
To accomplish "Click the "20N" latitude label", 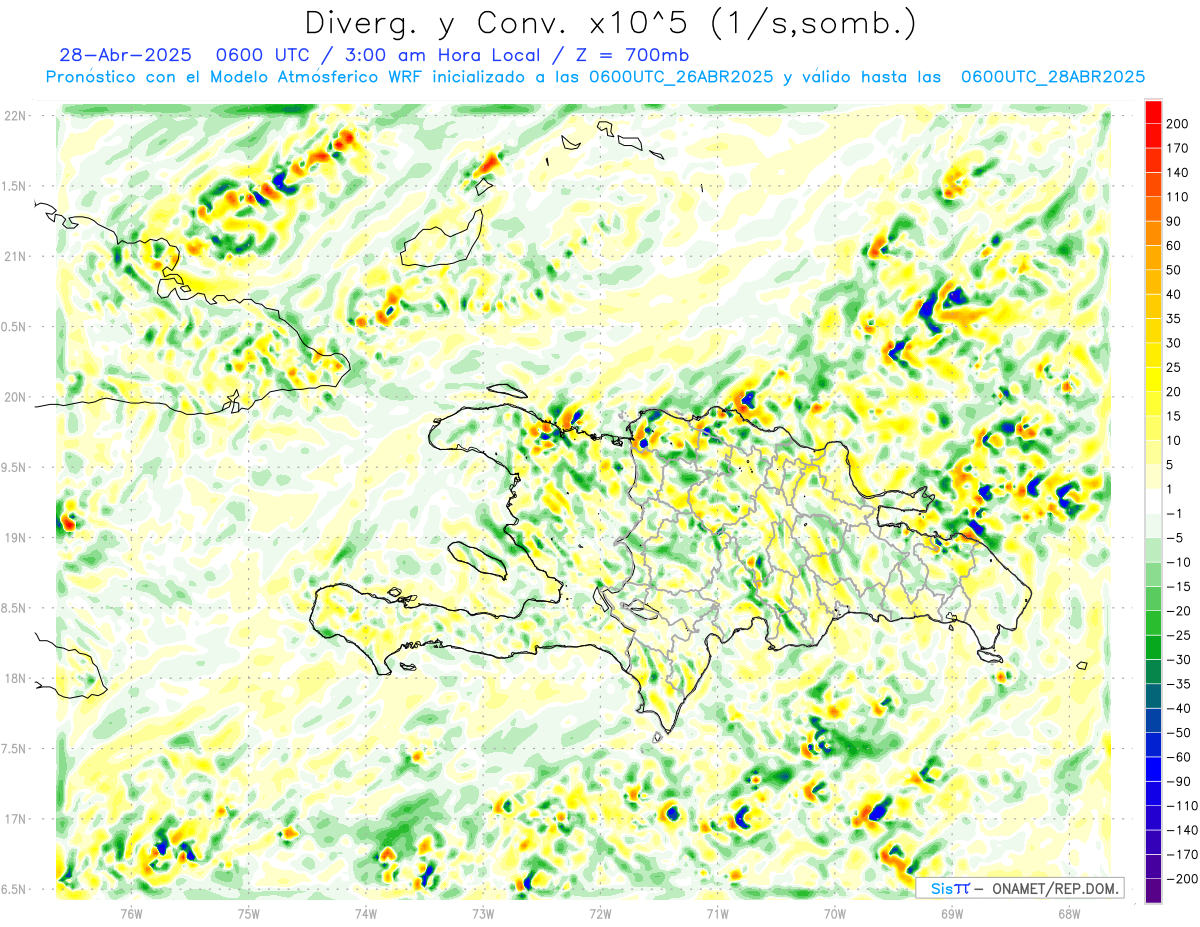I will [x=15, y=398].
